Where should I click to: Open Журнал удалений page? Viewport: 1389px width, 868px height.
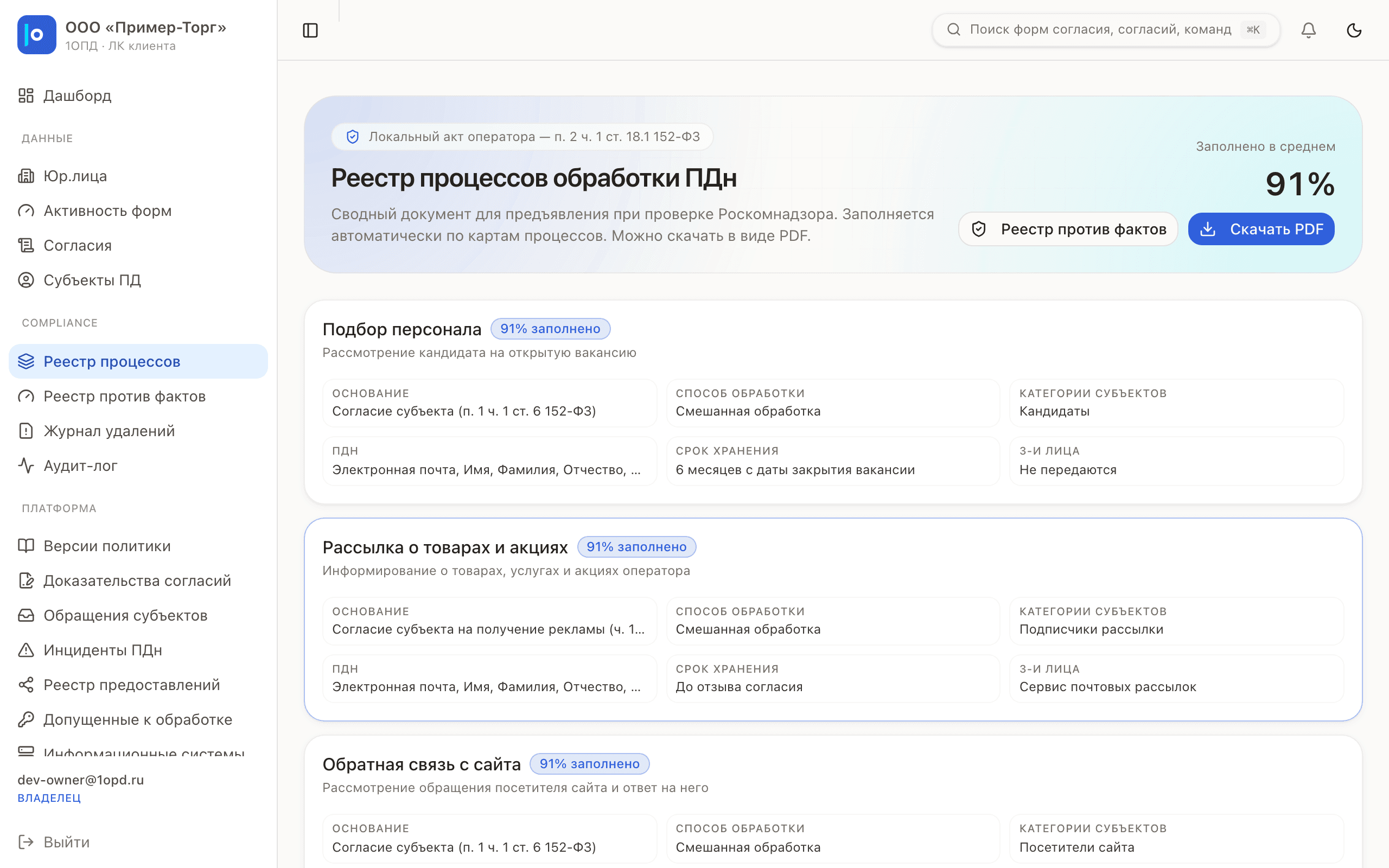(138, 431)
